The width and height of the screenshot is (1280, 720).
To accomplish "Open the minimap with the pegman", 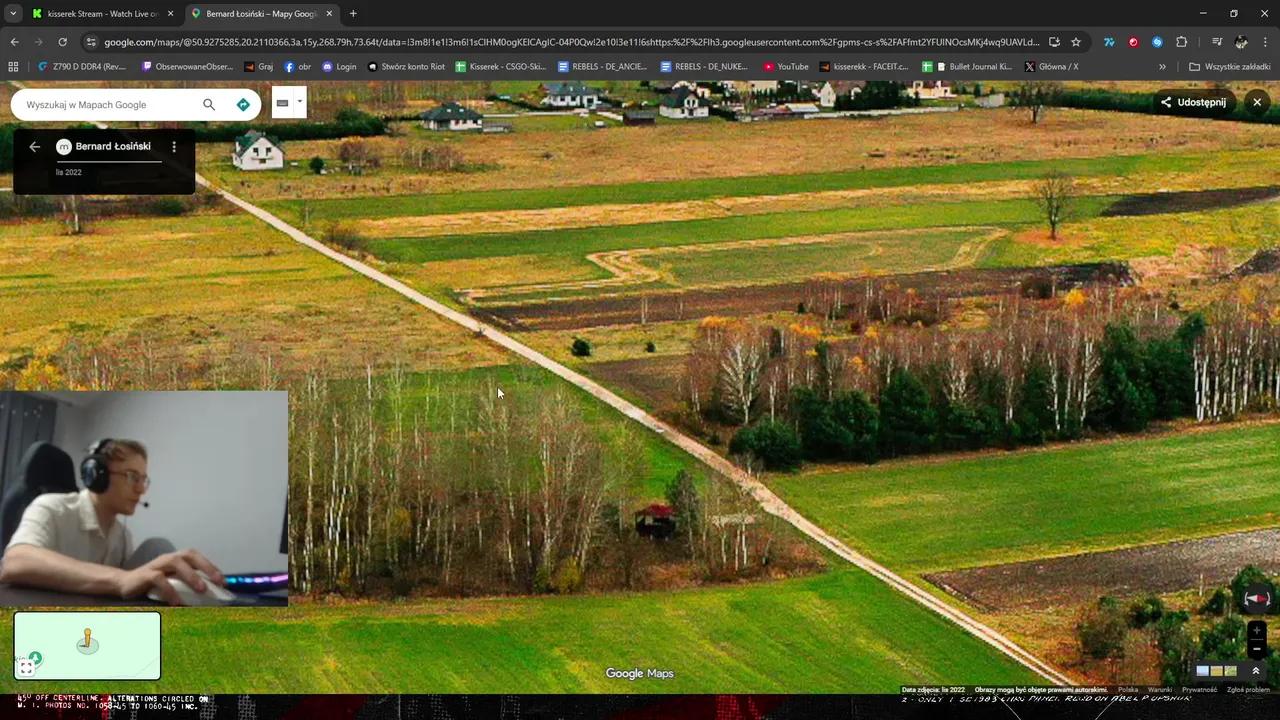I will click(x=87, y=646).
